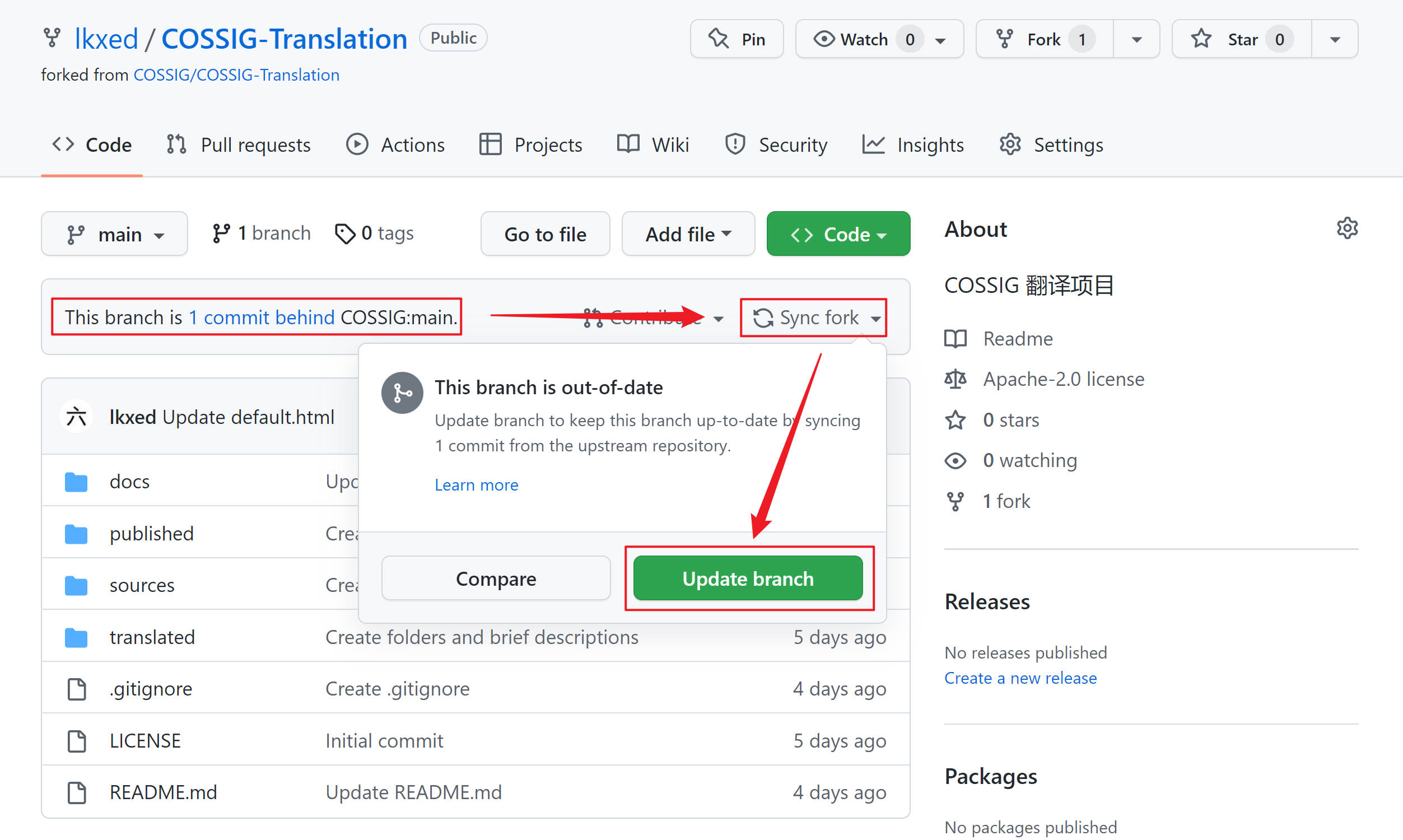The height and width of the screenshot is (840, 1403).
Task: Open the Insights tab
Action: (913, 145)
